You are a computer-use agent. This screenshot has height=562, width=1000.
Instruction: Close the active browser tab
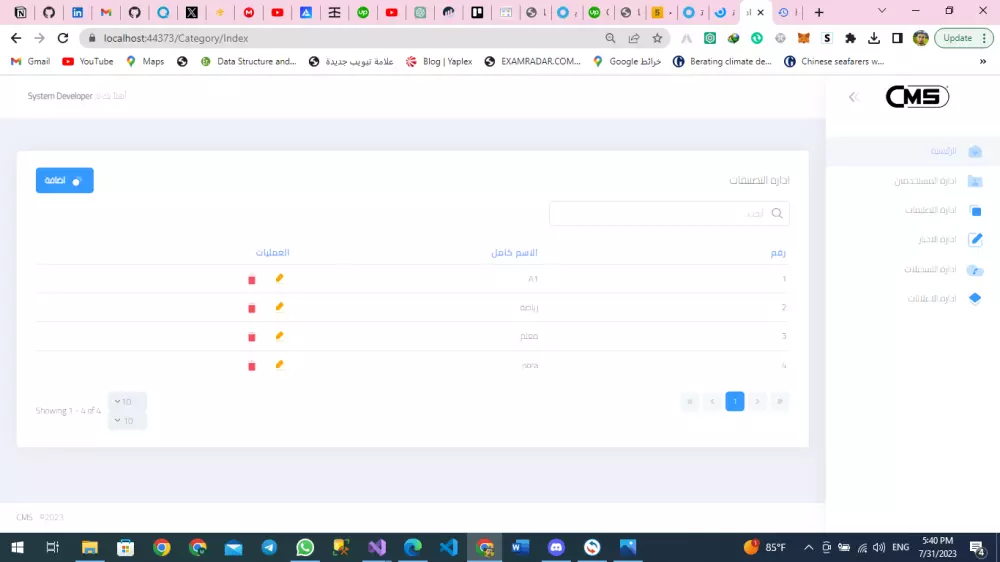pos(760,12)
